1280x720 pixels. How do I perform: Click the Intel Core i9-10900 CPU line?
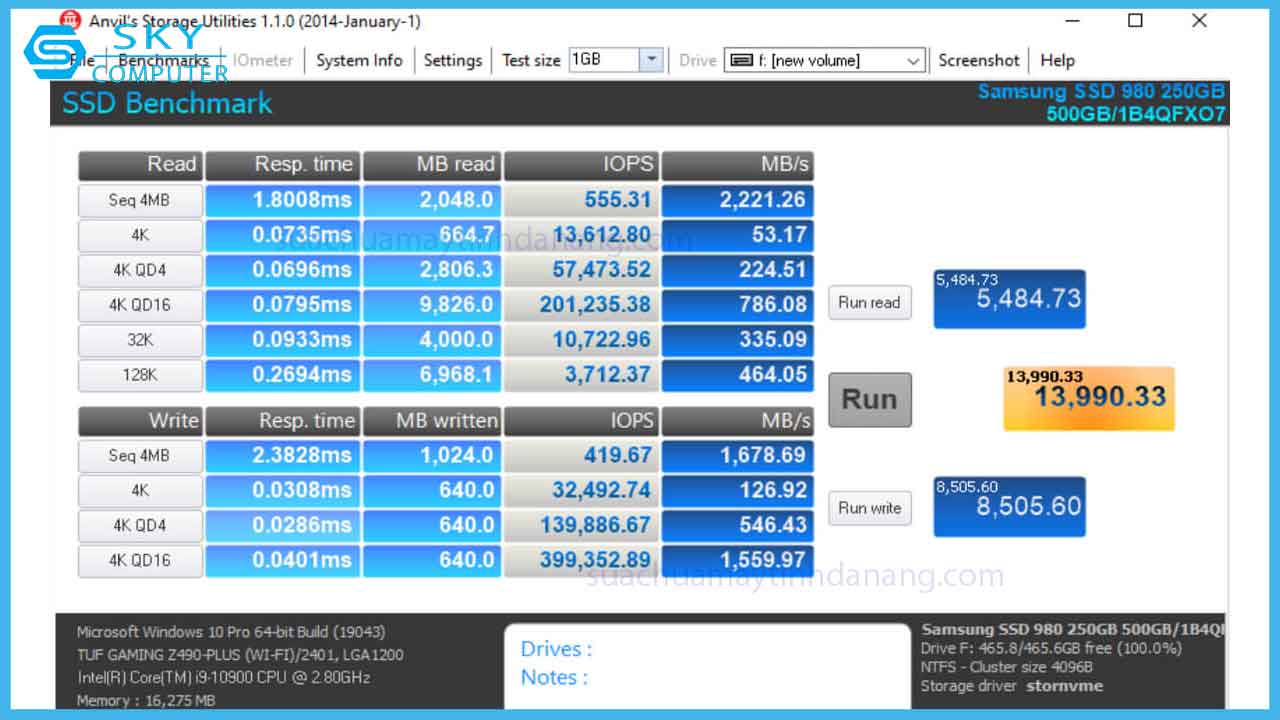coord(224,678)
